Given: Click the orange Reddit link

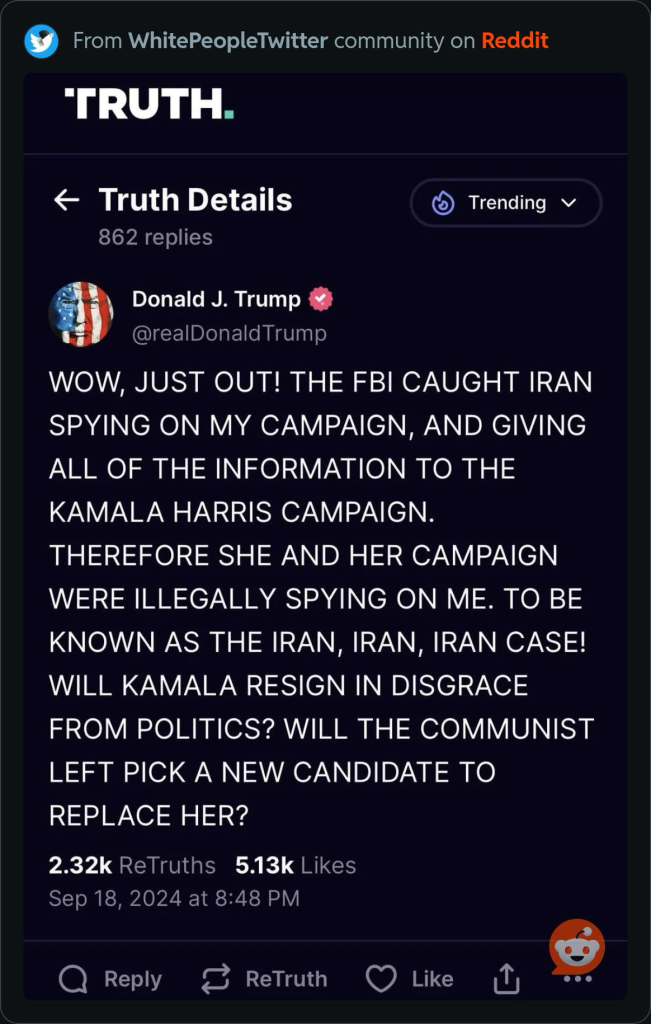Looking at the screenshot, I should tap(515, 41).
